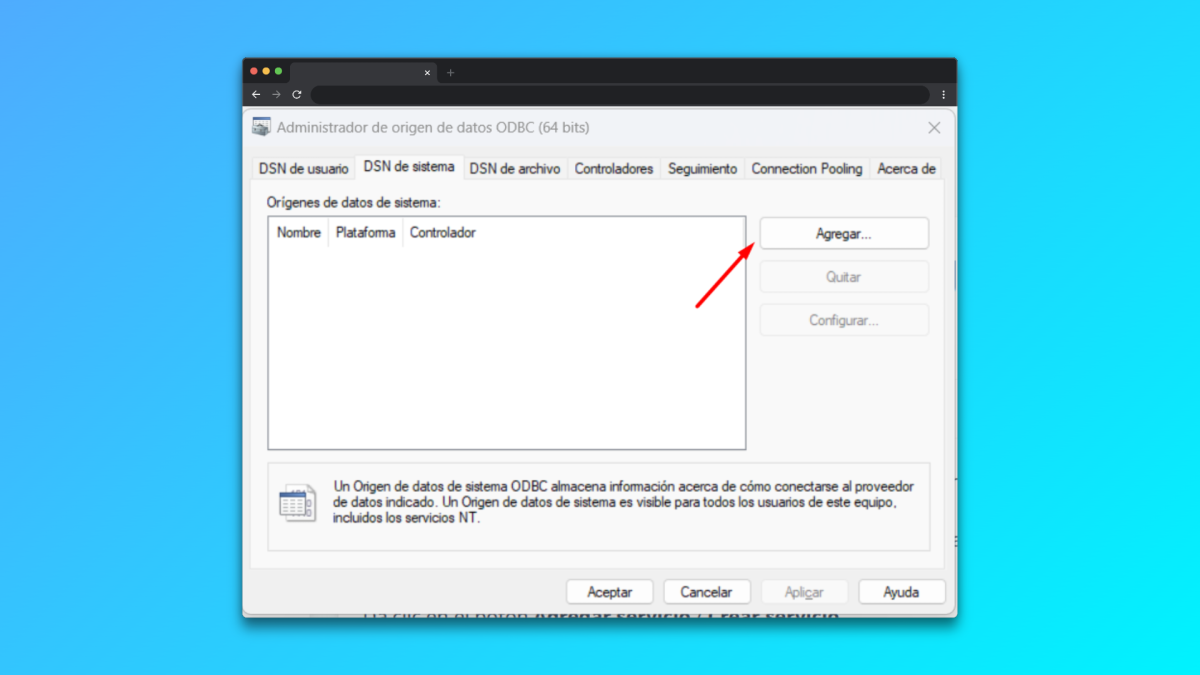Reload the page in the browser

point(297,95)
